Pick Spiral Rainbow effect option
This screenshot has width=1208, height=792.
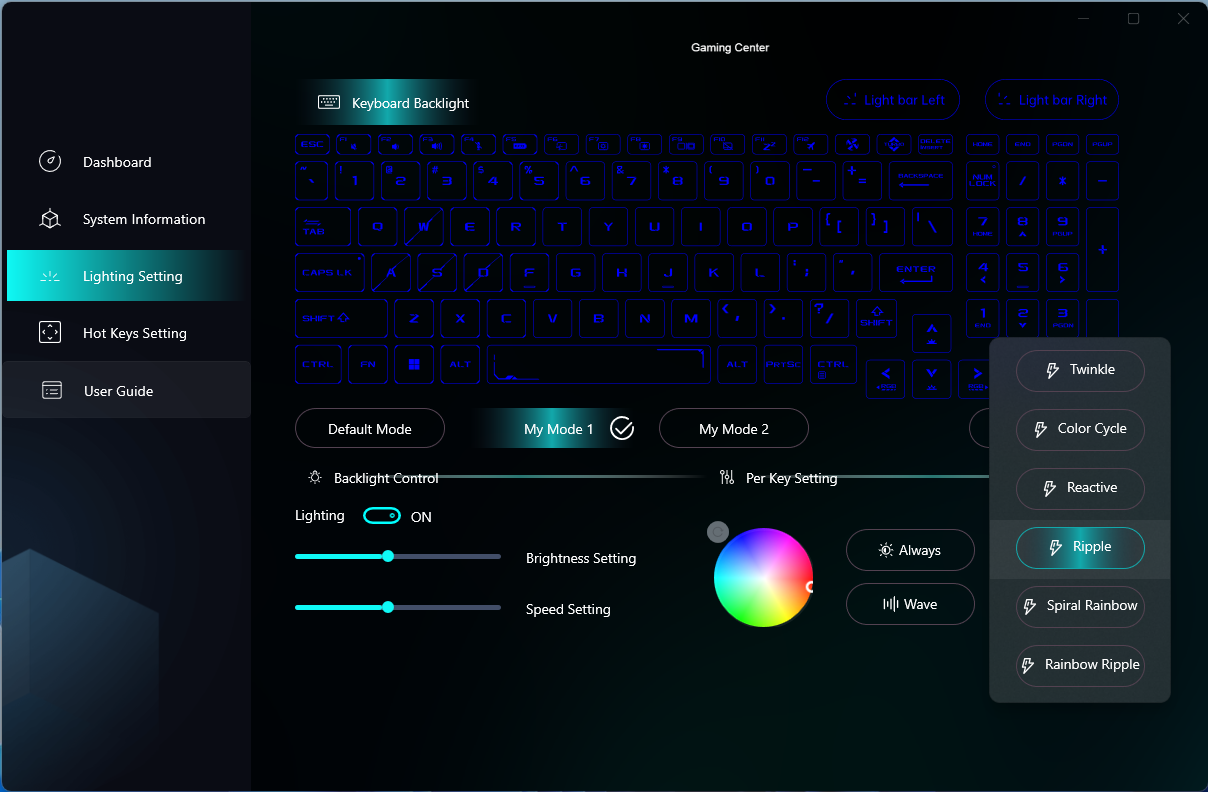pos(1080,606)
